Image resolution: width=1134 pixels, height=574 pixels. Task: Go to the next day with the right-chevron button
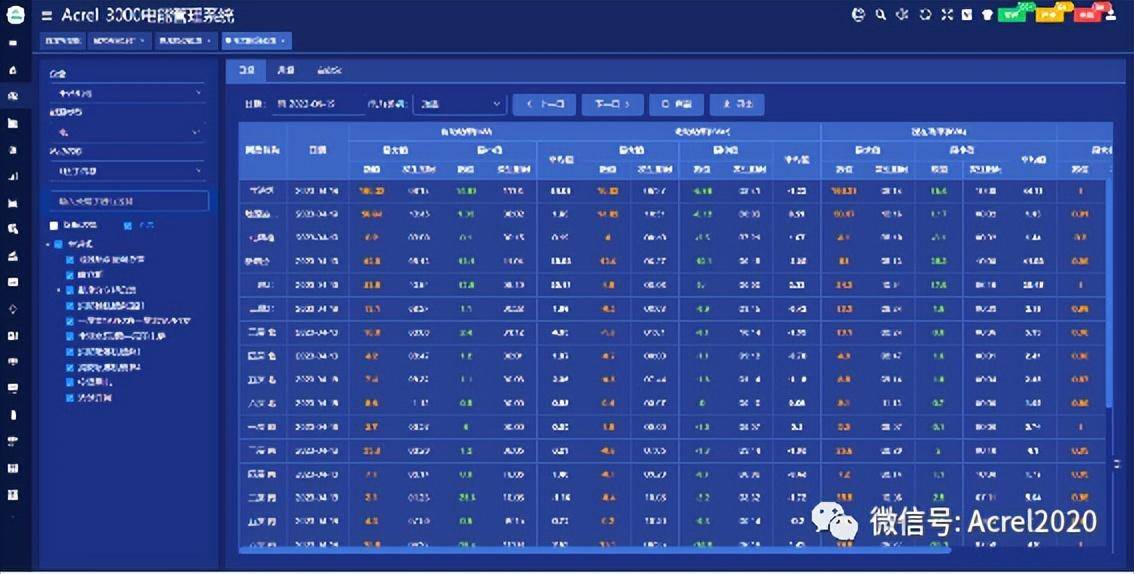(x=613, y=104)
